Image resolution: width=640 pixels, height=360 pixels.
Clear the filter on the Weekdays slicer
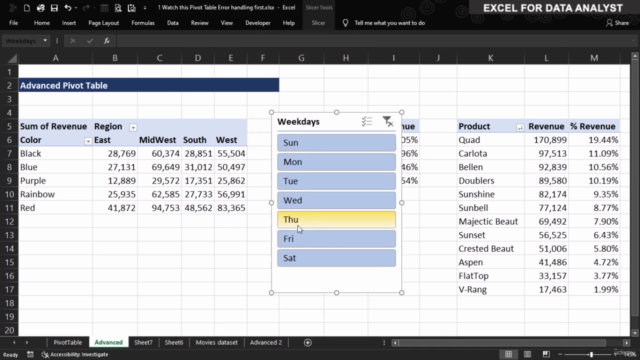click(x=387, y=121)
